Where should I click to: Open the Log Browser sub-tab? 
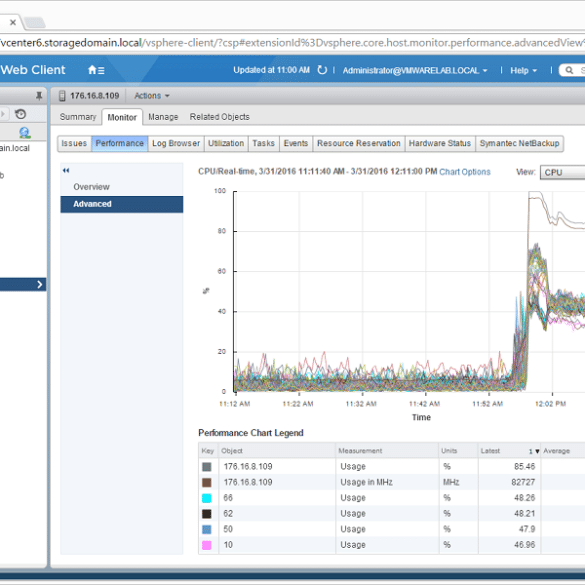176,143
